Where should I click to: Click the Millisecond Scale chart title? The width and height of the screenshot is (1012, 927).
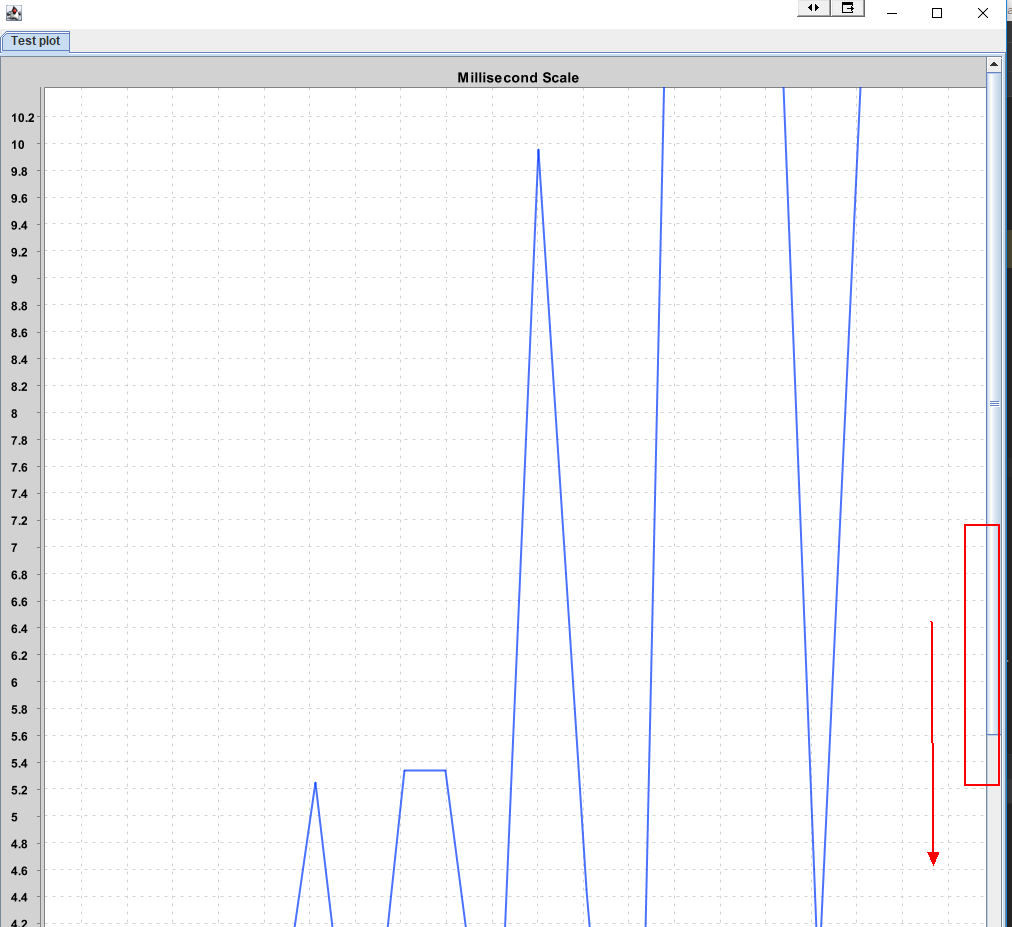[517, 77]
